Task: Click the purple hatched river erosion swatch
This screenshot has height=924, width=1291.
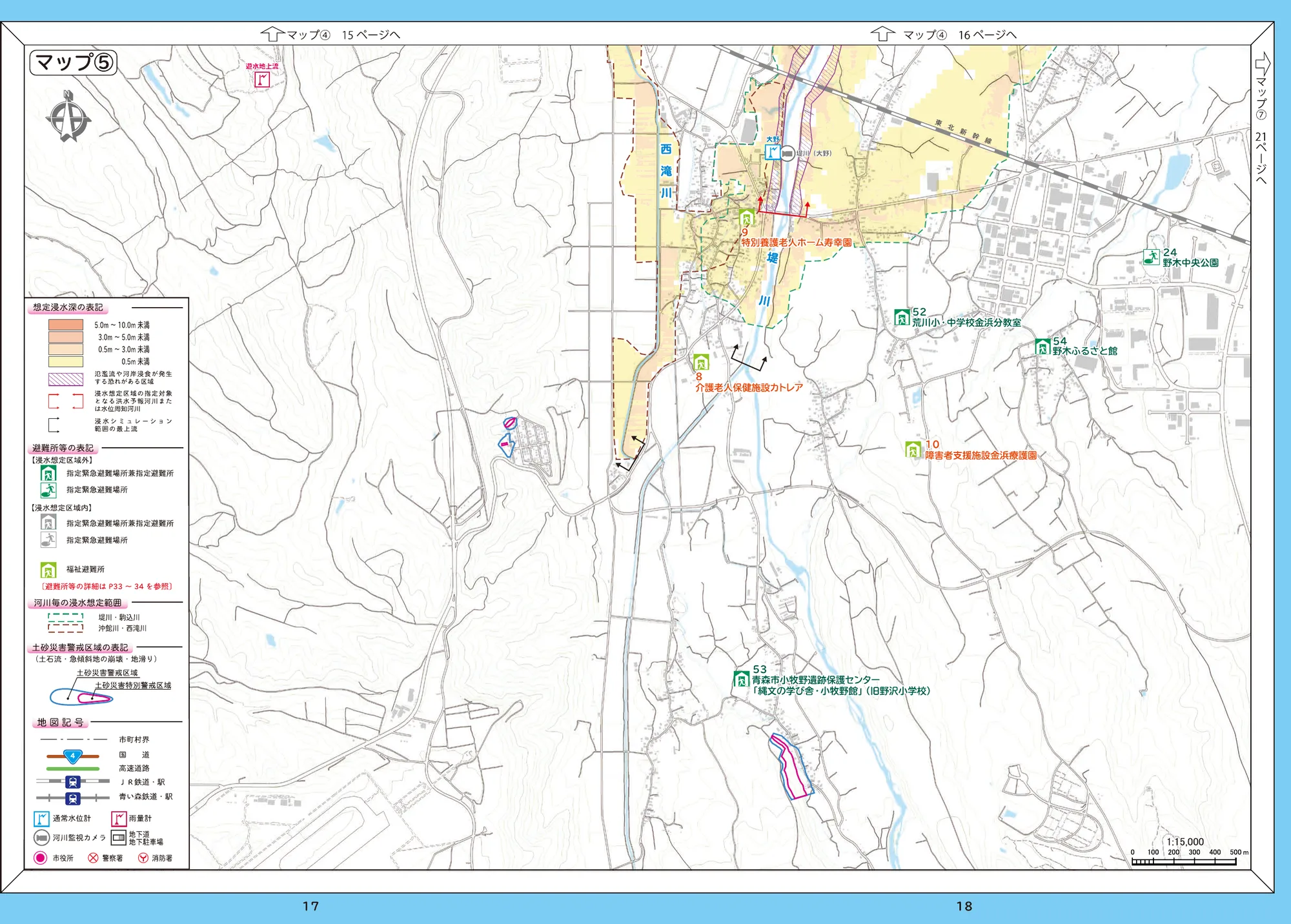Action: click(x=66, y=379)
